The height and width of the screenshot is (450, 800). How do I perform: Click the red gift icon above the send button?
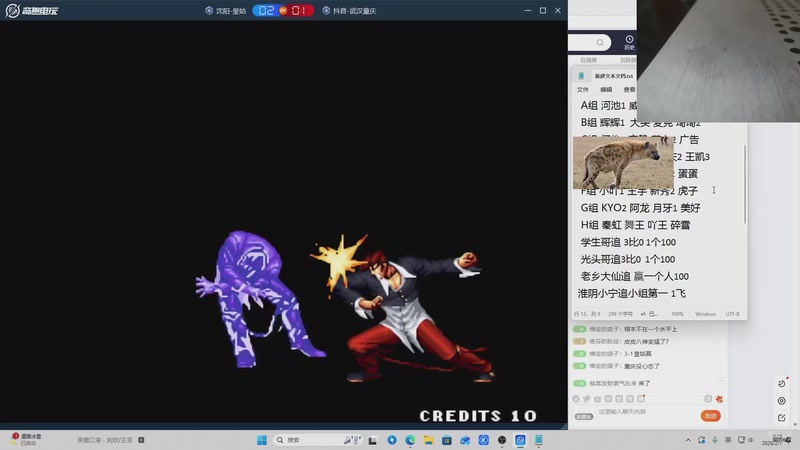tap(719, 399)
